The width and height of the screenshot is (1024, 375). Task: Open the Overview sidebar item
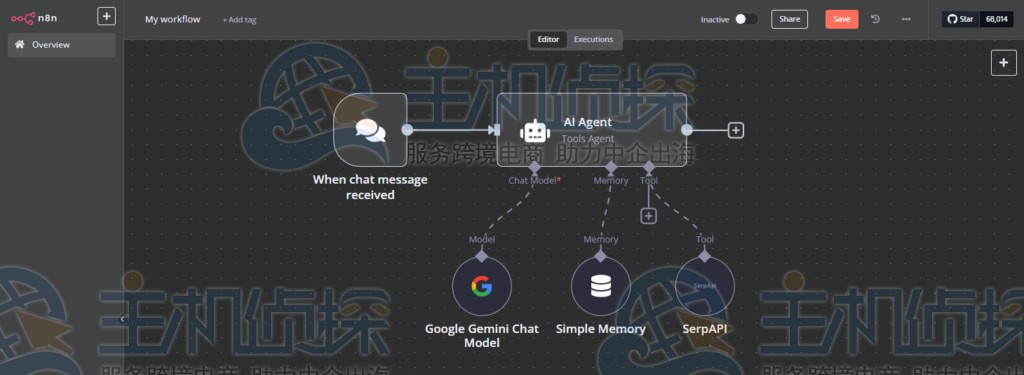(61, 45)
